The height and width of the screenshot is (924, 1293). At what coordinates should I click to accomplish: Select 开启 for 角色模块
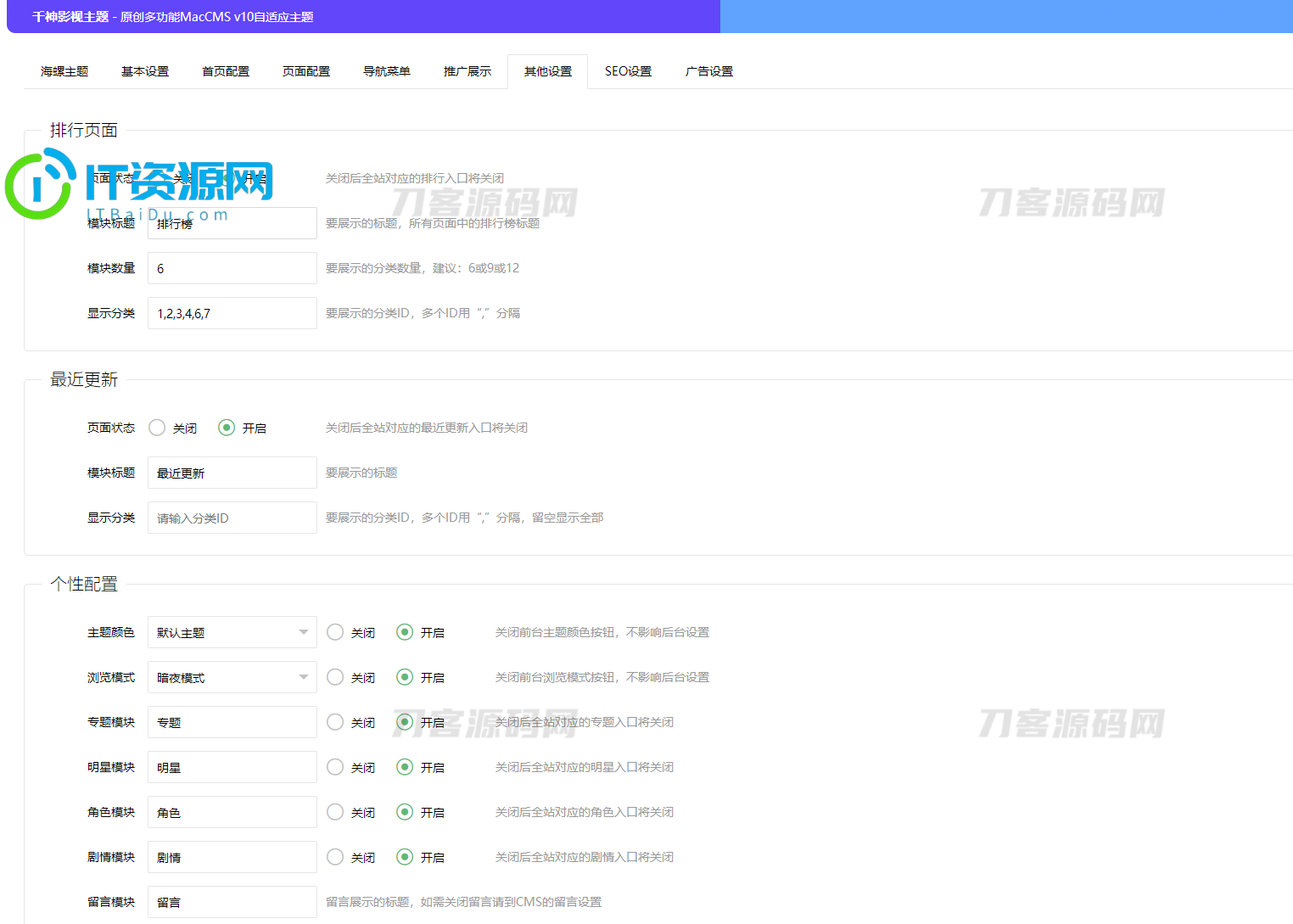420,812
